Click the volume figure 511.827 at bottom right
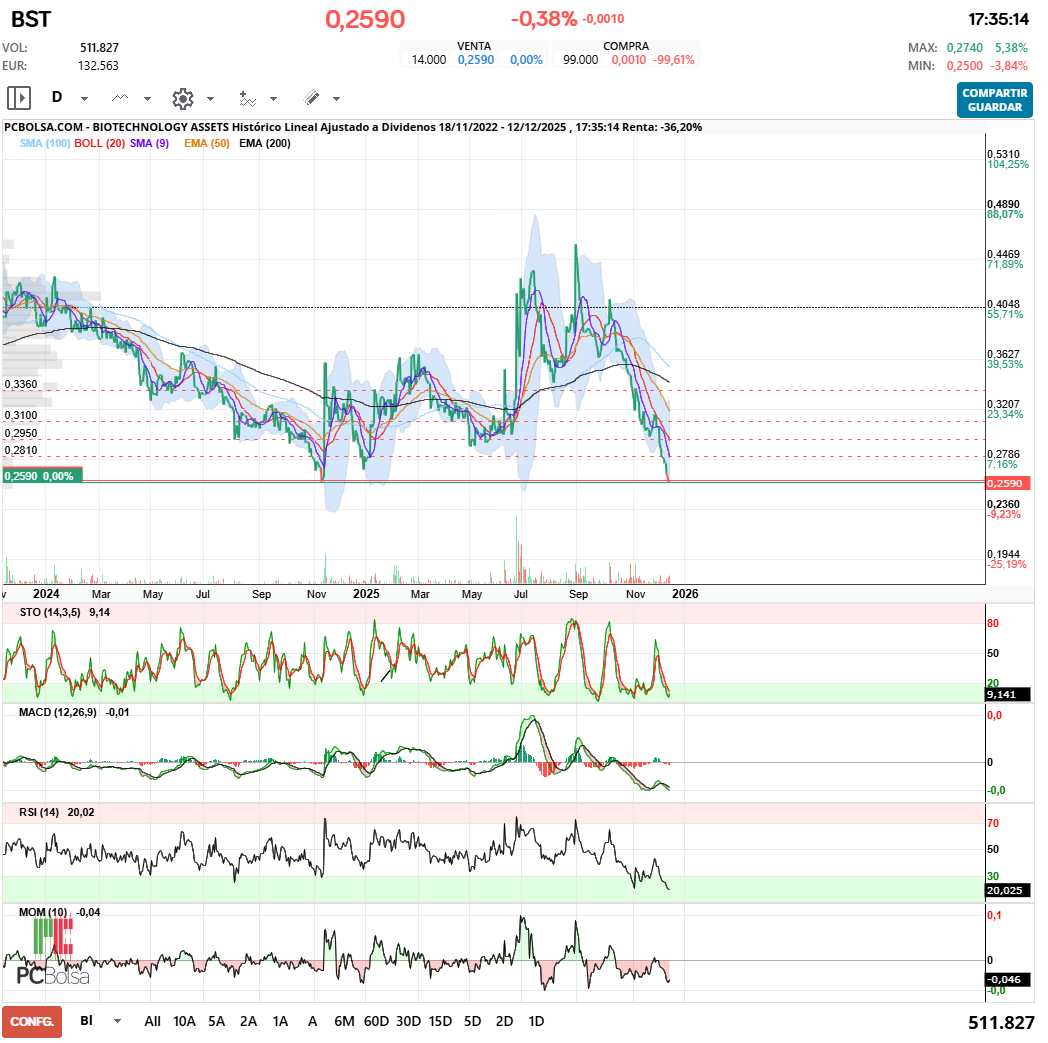The image size is (1048, 1043). (x=1001, y=1022)
